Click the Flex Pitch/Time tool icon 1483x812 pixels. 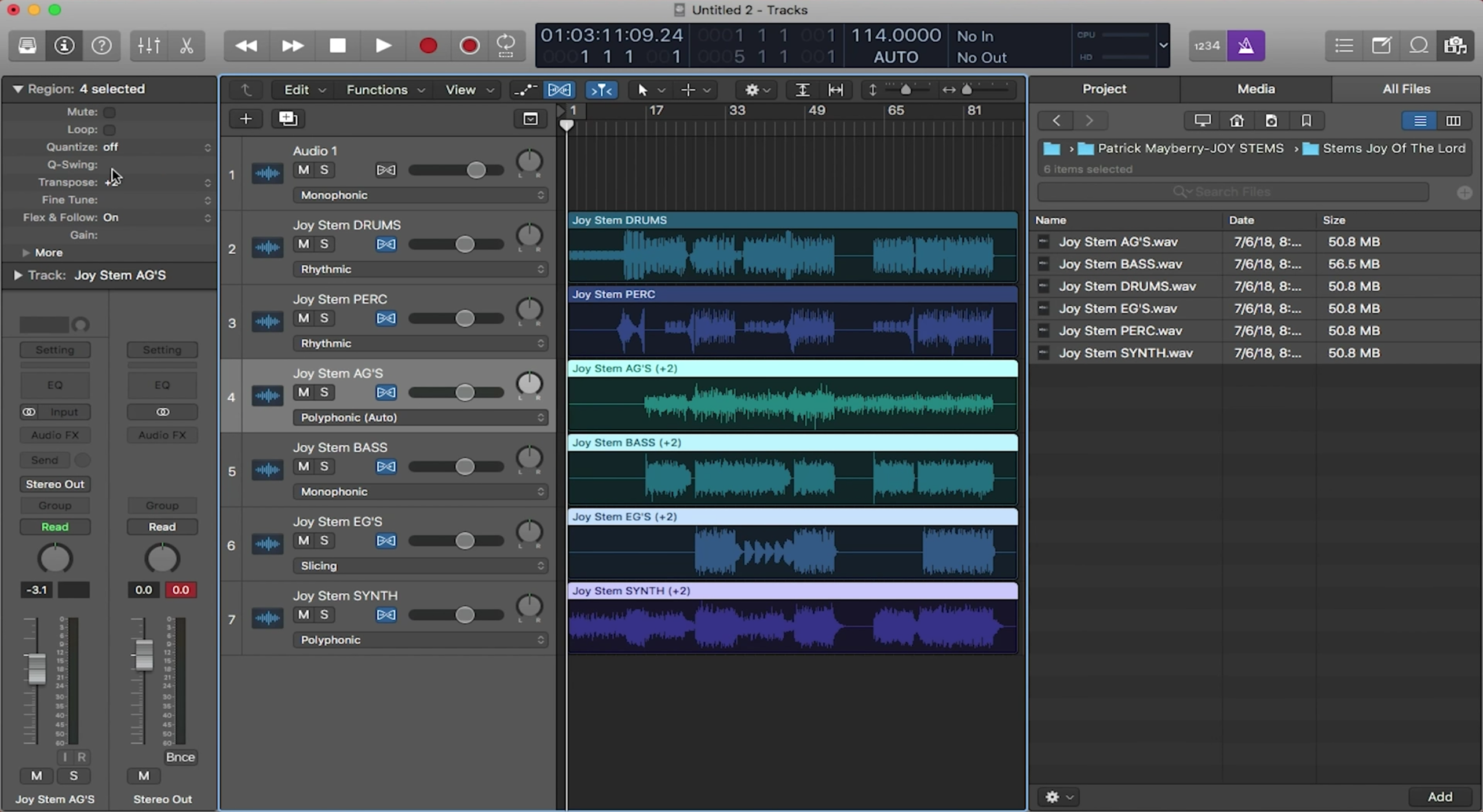coord(558,89)
